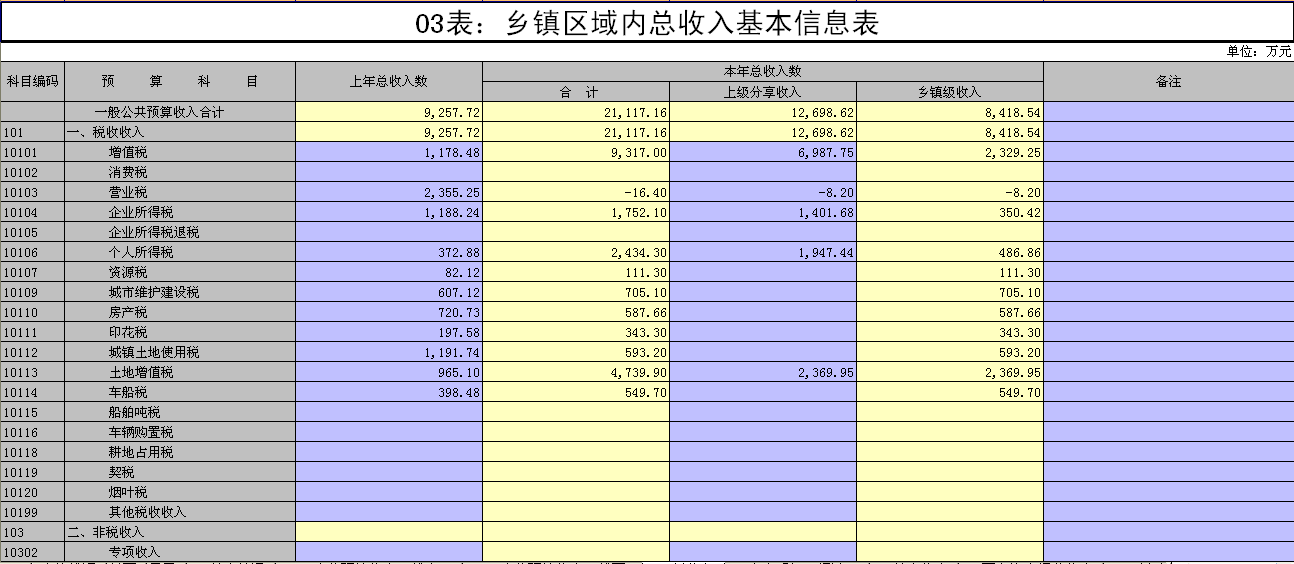Click the 合计 sub-header cell
Screen dimensions: 1294x564
coord(576,92)
